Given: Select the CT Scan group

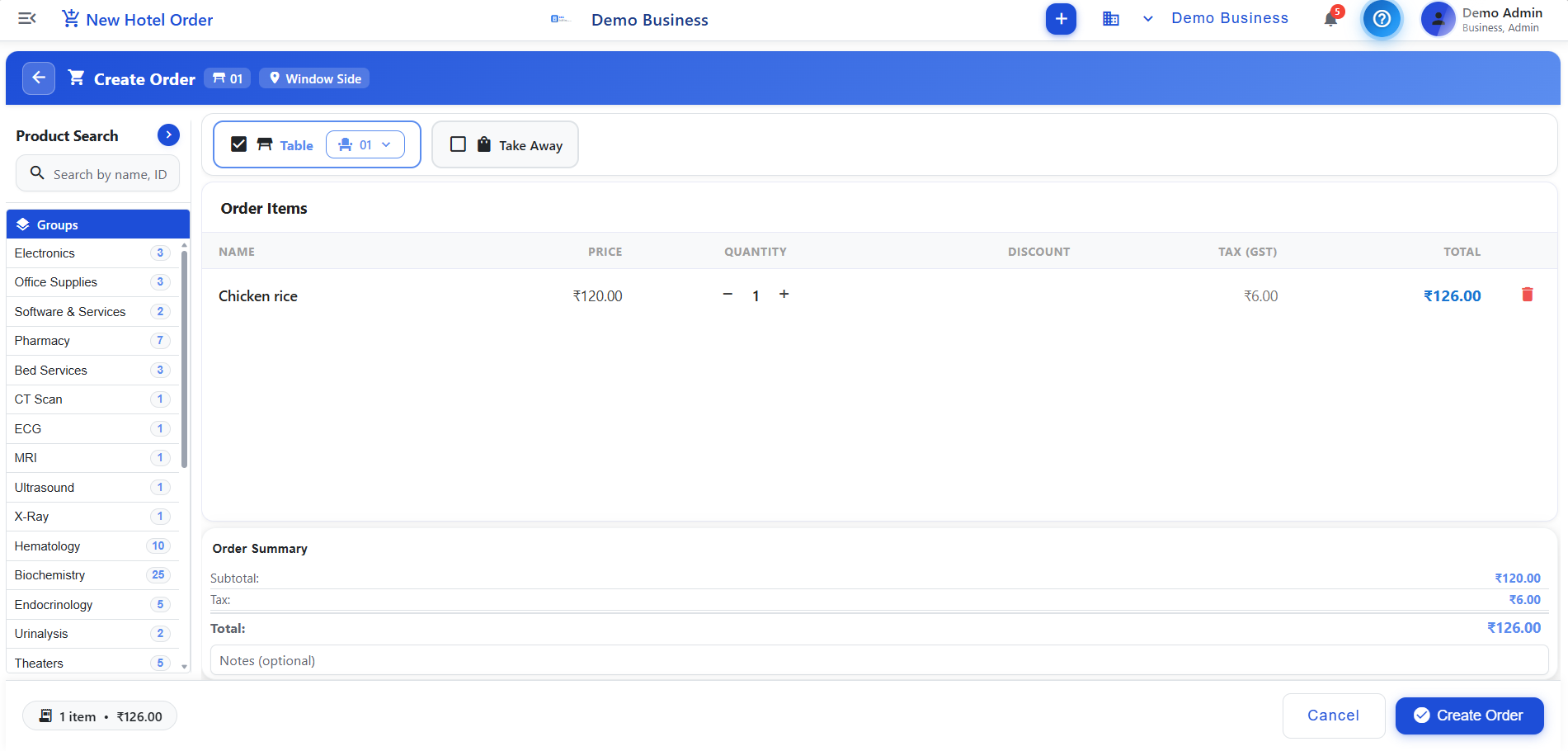Looking at the screenshot, I should click(x=92, y=399).
